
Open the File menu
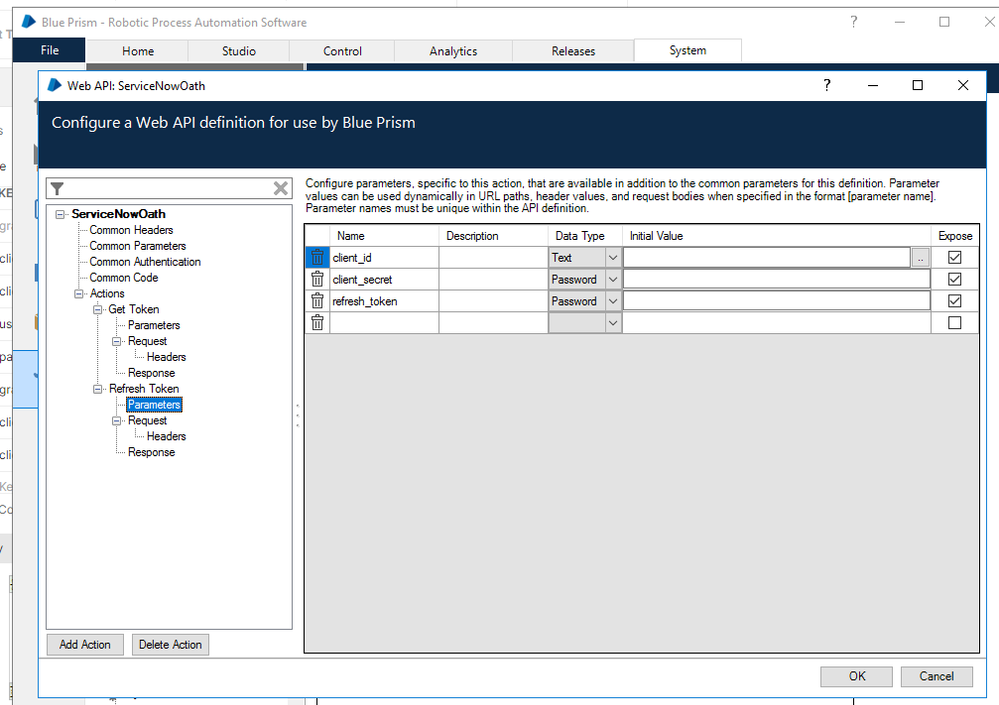pos(49,51)
